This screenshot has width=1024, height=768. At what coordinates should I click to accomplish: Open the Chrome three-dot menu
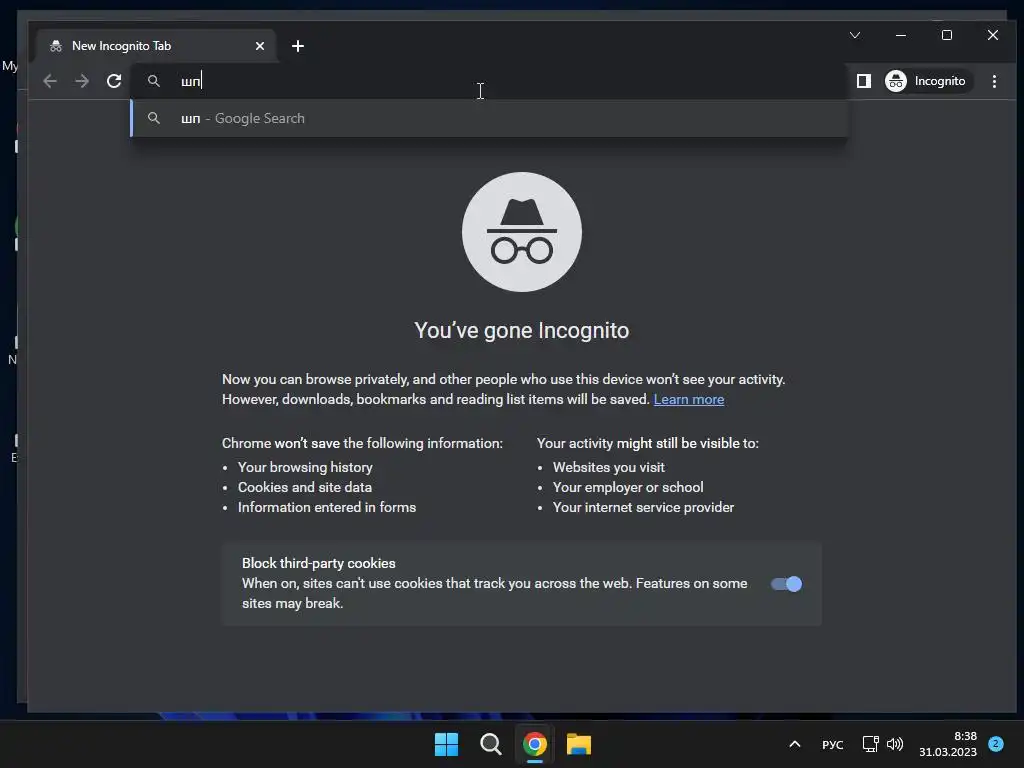(994, 81)
